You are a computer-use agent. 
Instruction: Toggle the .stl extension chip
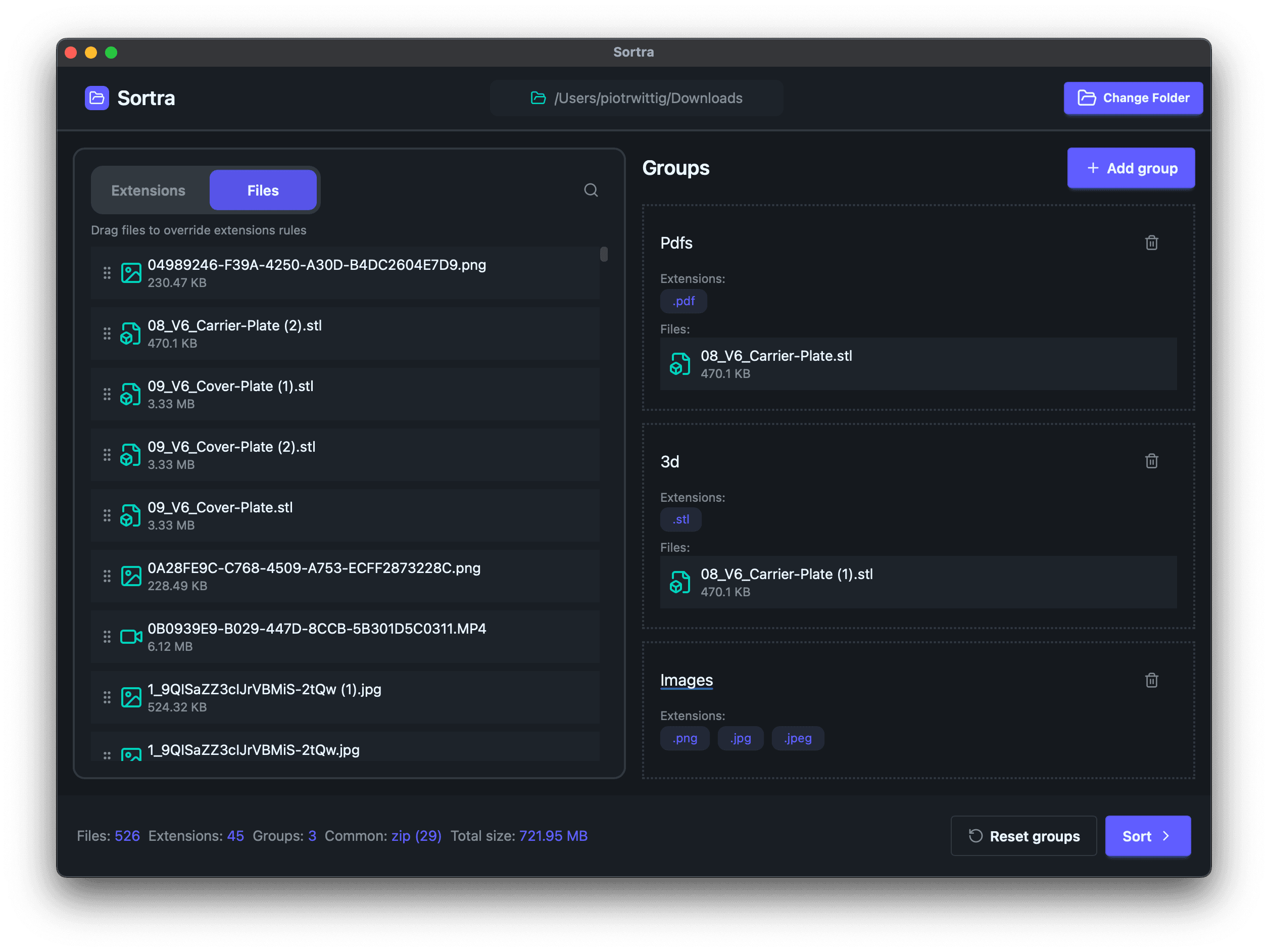(x=680, y=519)
